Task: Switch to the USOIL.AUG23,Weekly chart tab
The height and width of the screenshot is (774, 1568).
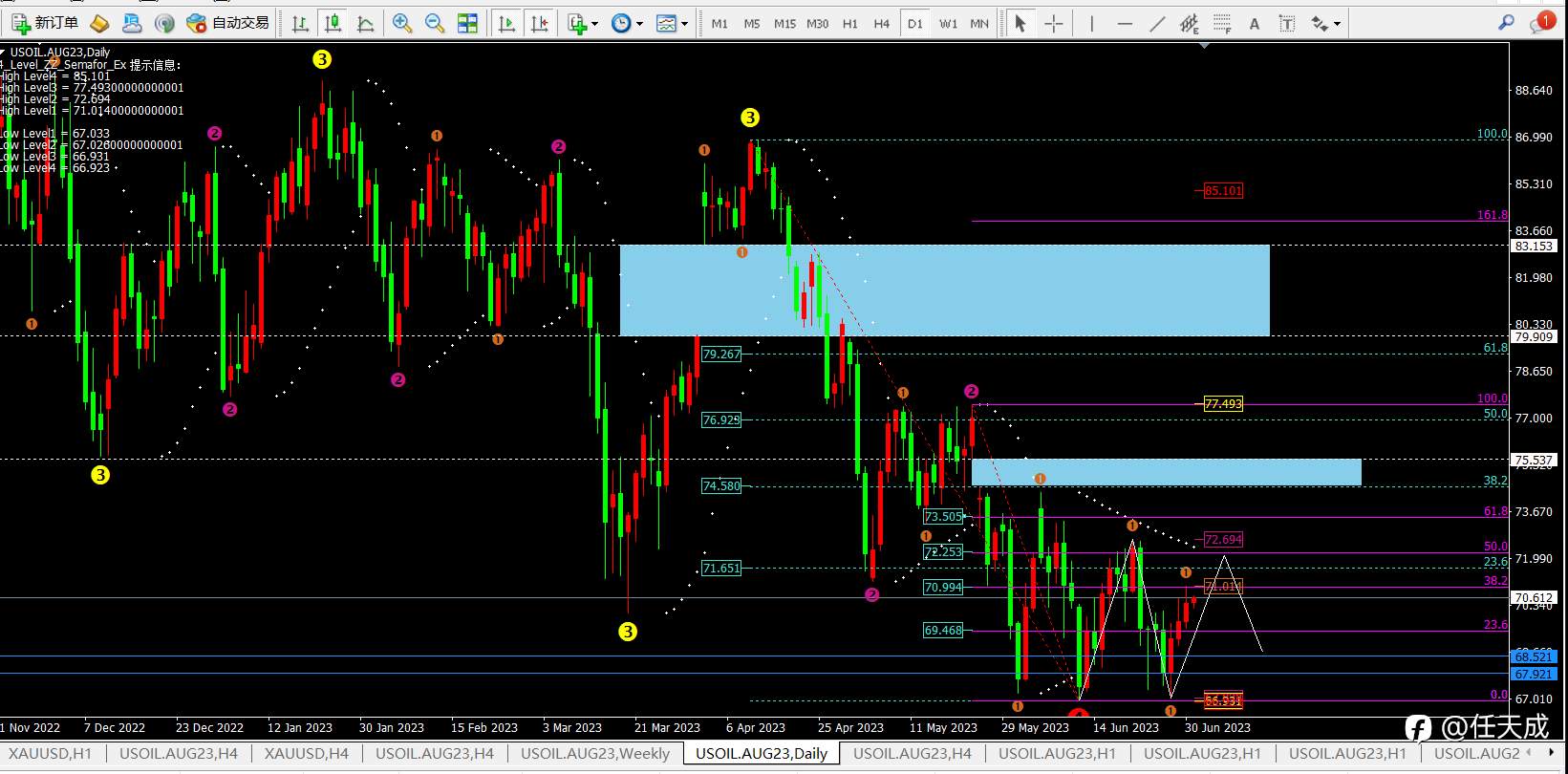Action: coord(595,754)
